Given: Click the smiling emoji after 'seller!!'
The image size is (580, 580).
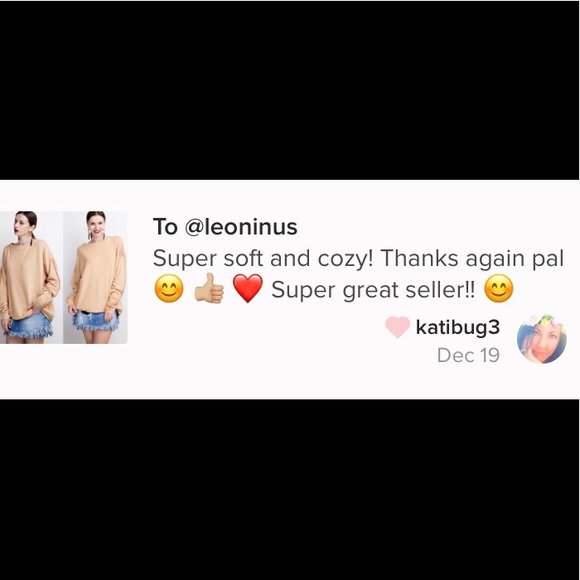Looking at the screenshot, I should point(499,289).
